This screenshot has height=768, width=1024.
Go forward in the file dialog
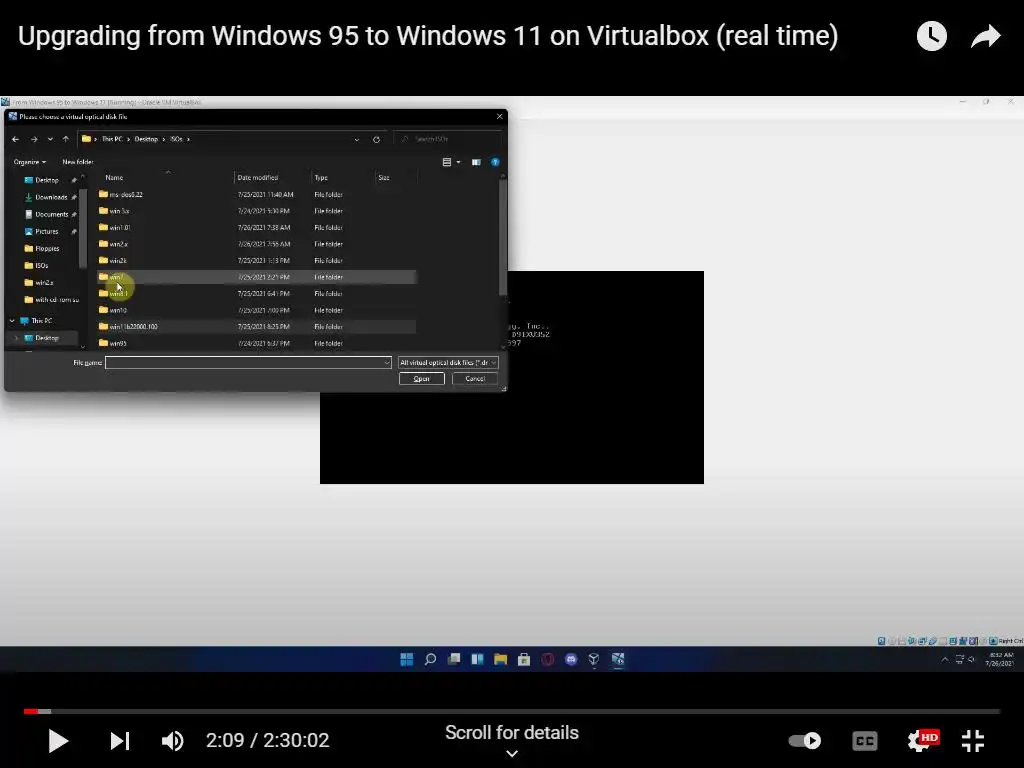click(x=34, y=139)
